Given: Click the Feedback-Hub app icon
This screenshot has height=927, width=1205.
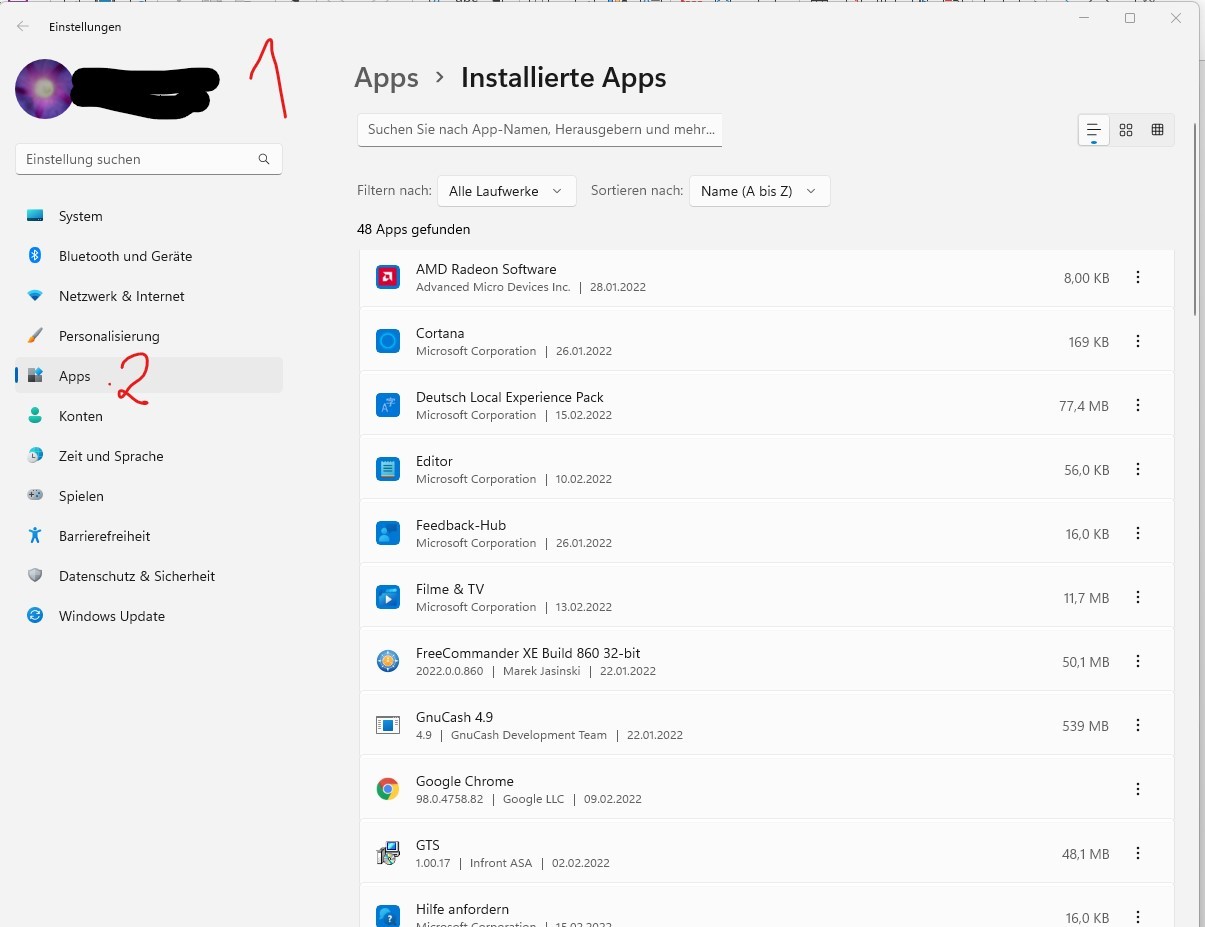Looking at the screenshot, I should [x=388, y=533].
